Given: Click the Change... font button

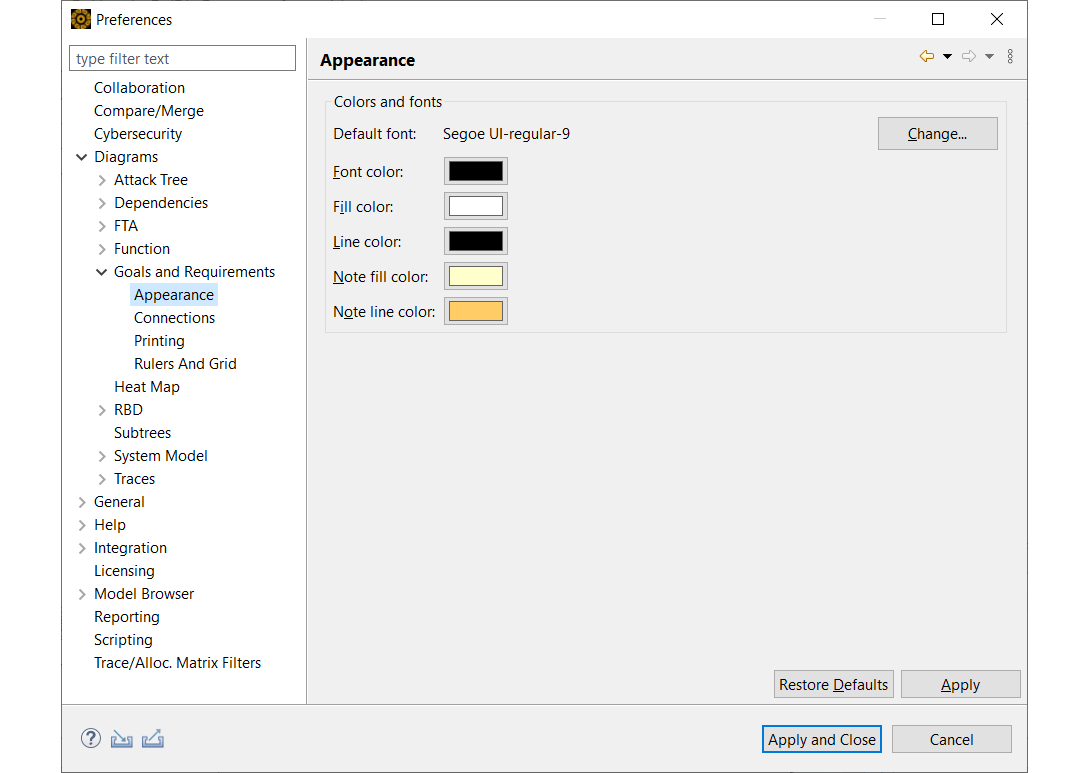Looking at the screenshot, I should point(937,134).
